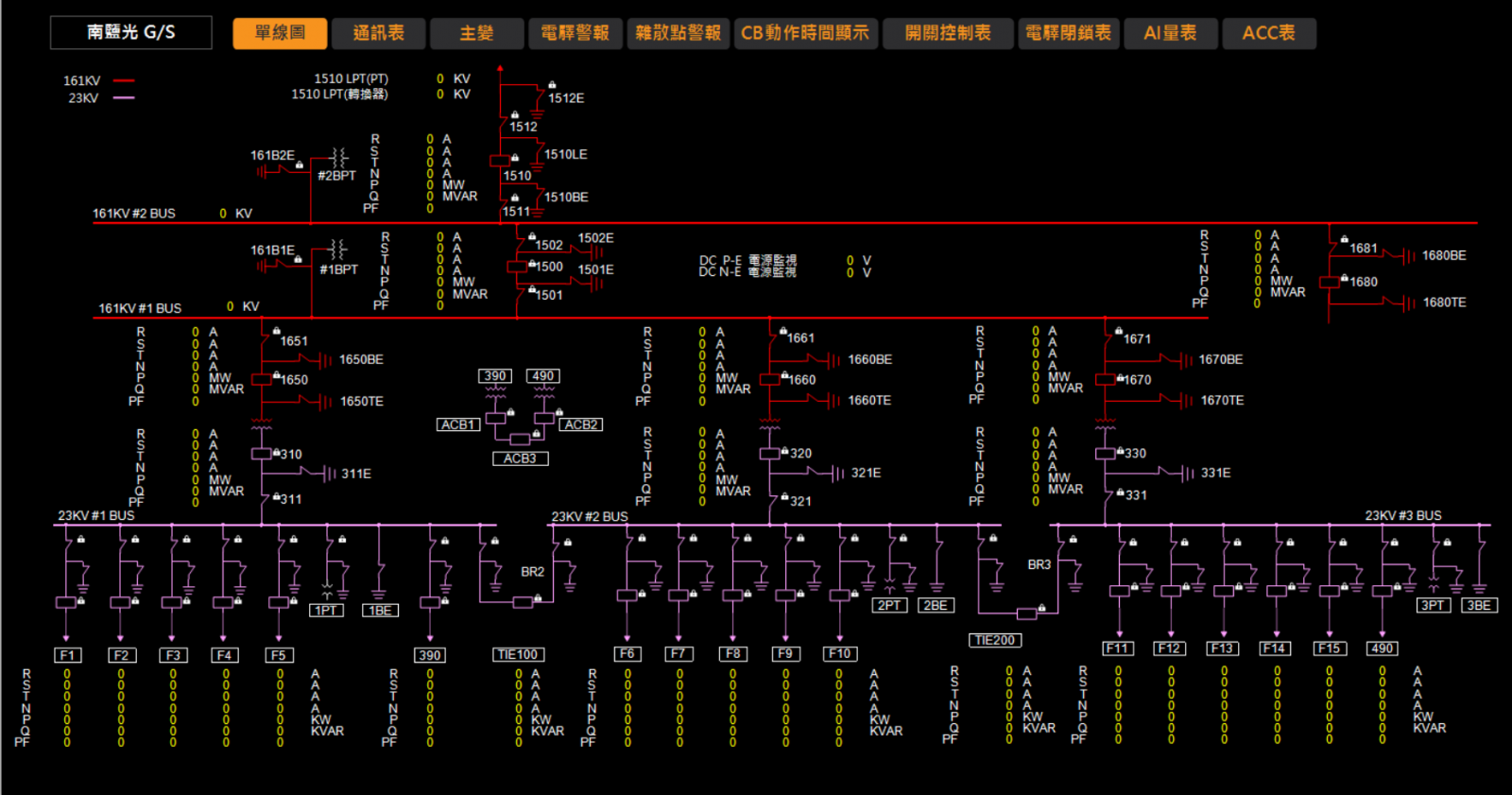This screenshot has width=1512, height=795.
Task: Select the #1BPT potential transformer symbol
Action: tap(339, 251)
